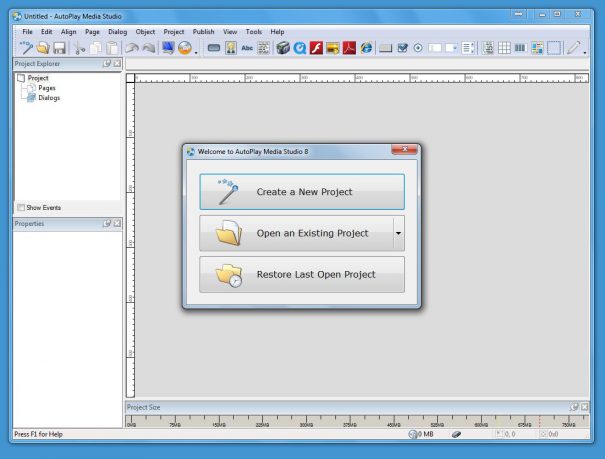
Task: Insert a Progress bar object from toolbar
Action: [x=520, y=48]
